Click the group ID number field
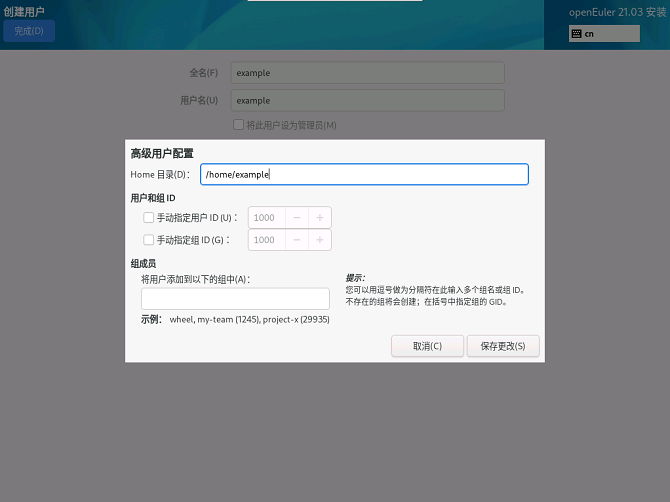This screenshot has width=670, height=502. click(266, 240)
